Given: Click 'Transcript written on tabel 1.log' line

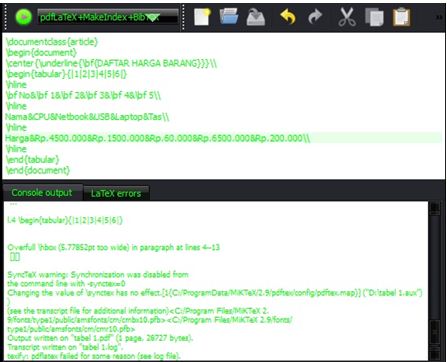Looking at the screenshot, I should tap(64, 347).
